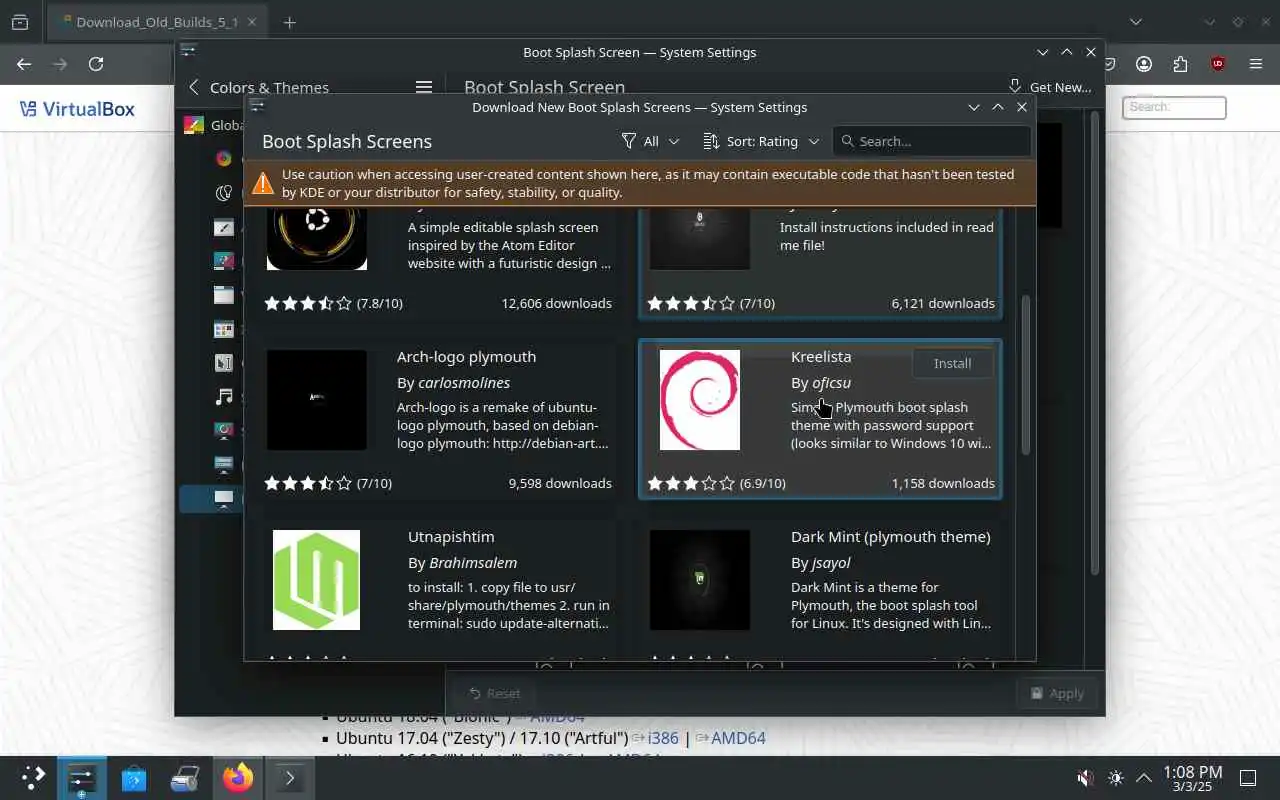Screen dimensions: 1280x800
Task: Focus VirtualBox page Search field
Action: pyautogui.click(x=1174, y=107)
